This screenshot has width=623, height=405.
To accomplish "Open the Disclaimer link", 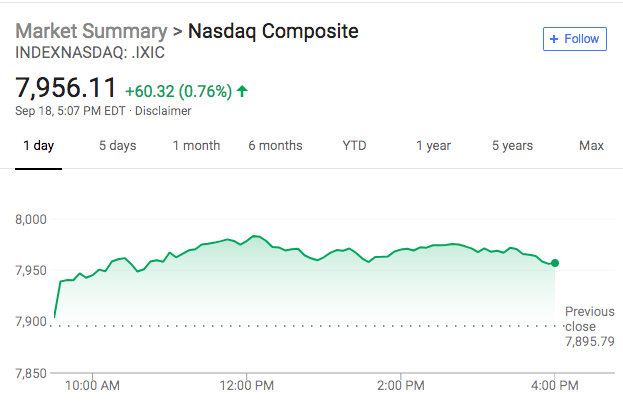I will coord(163,110).
